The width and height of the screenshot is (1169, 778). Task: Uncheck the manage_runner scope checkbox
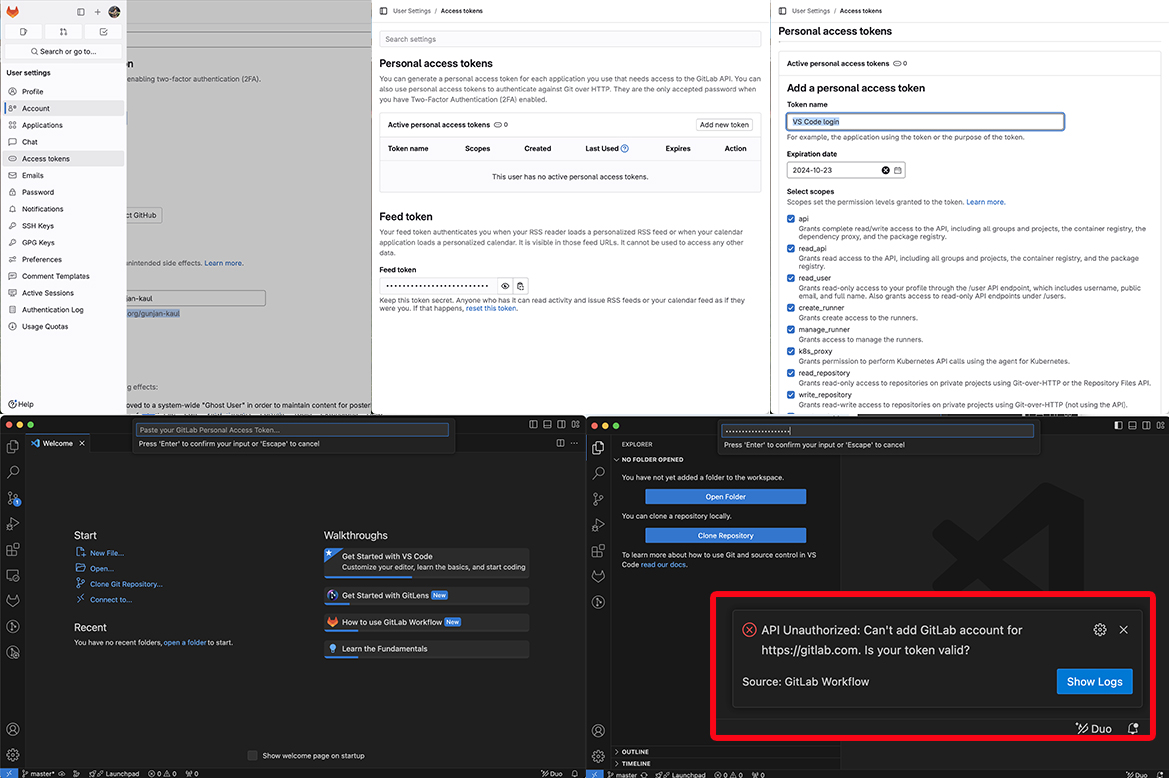click(x=791, y=329)
